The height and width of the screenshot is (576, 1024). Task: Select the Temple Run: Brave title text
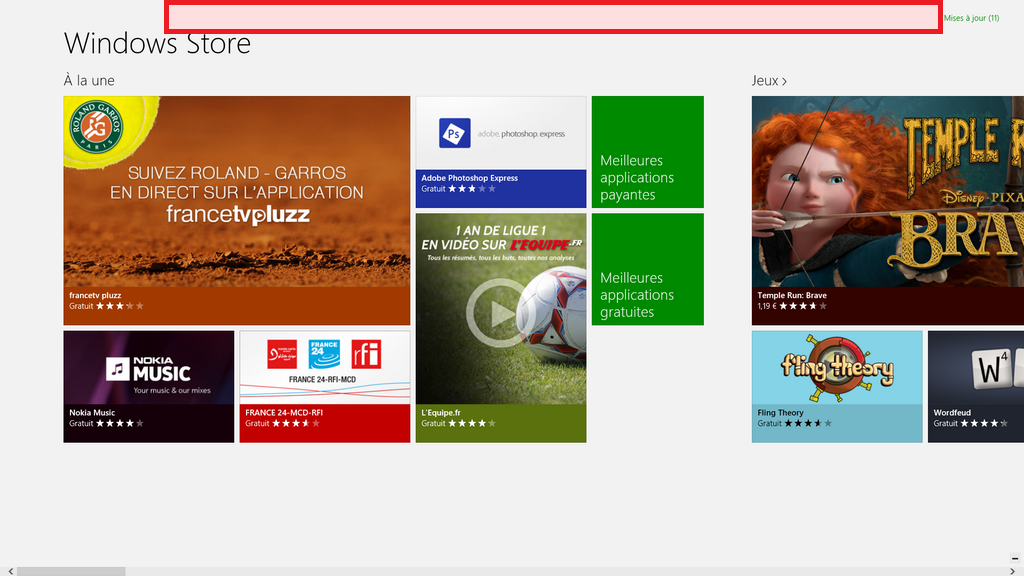(792, 295)
